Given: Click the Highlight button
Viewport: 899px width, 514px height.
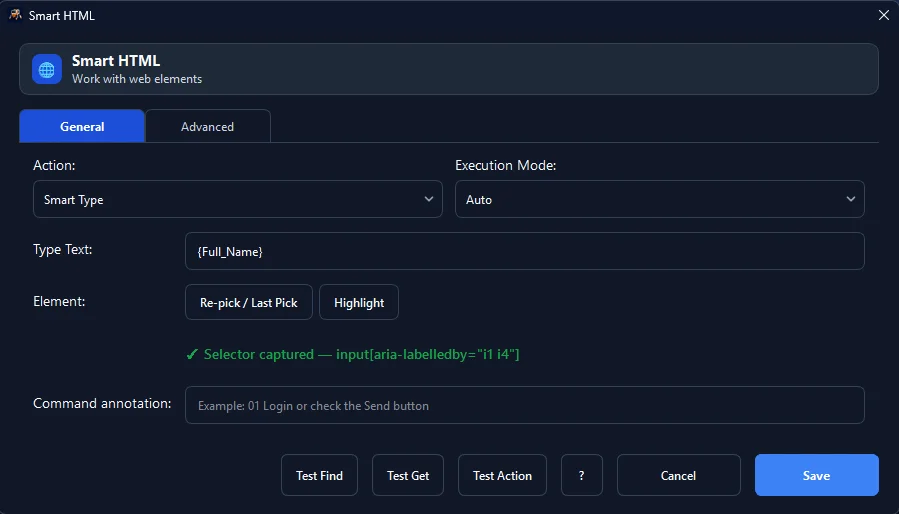Looking at the screenshot, I should (x=359, y=302).
